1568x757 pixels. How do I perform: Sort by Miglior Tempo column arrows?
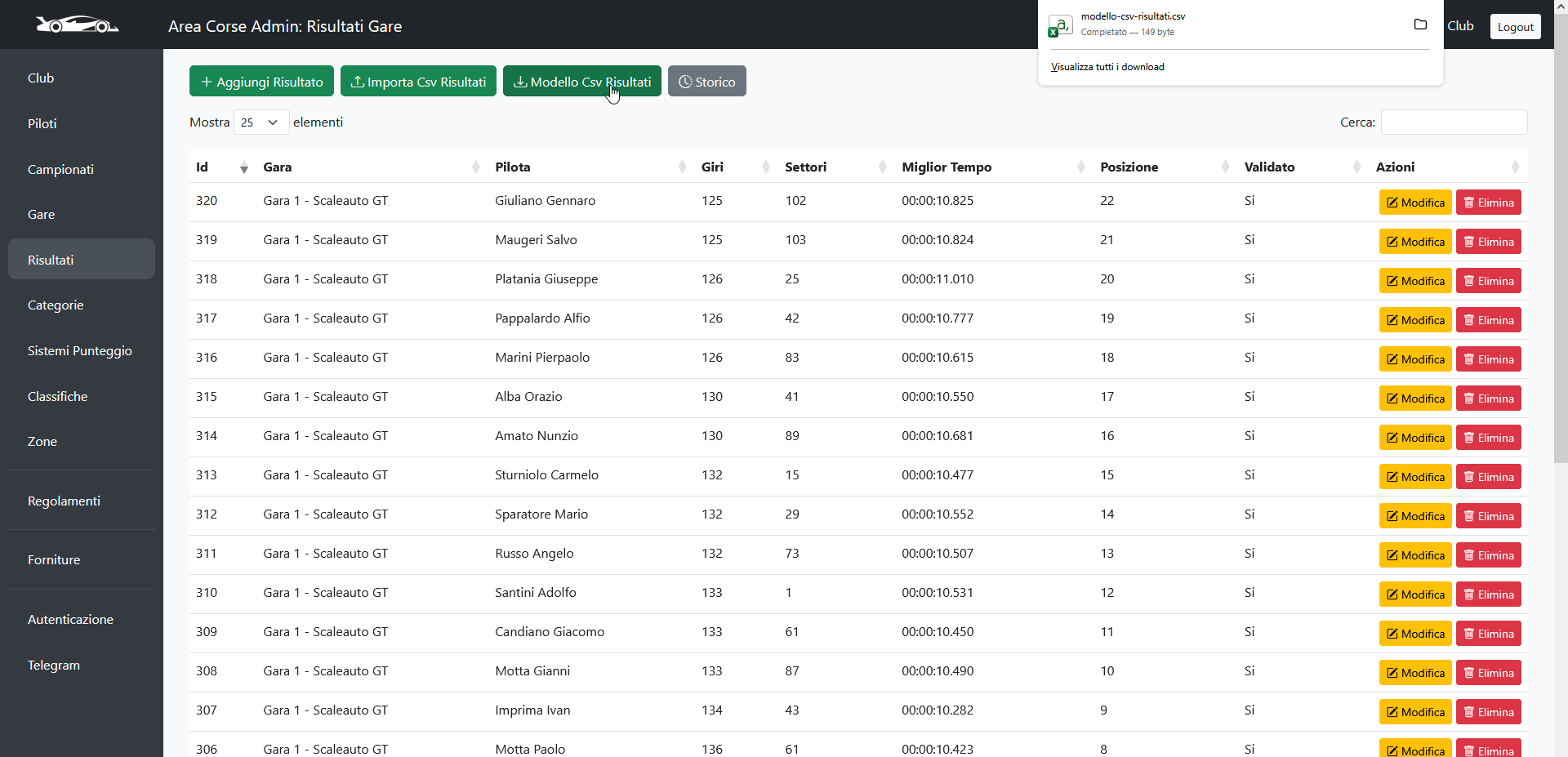click(x=1081, y=167)
